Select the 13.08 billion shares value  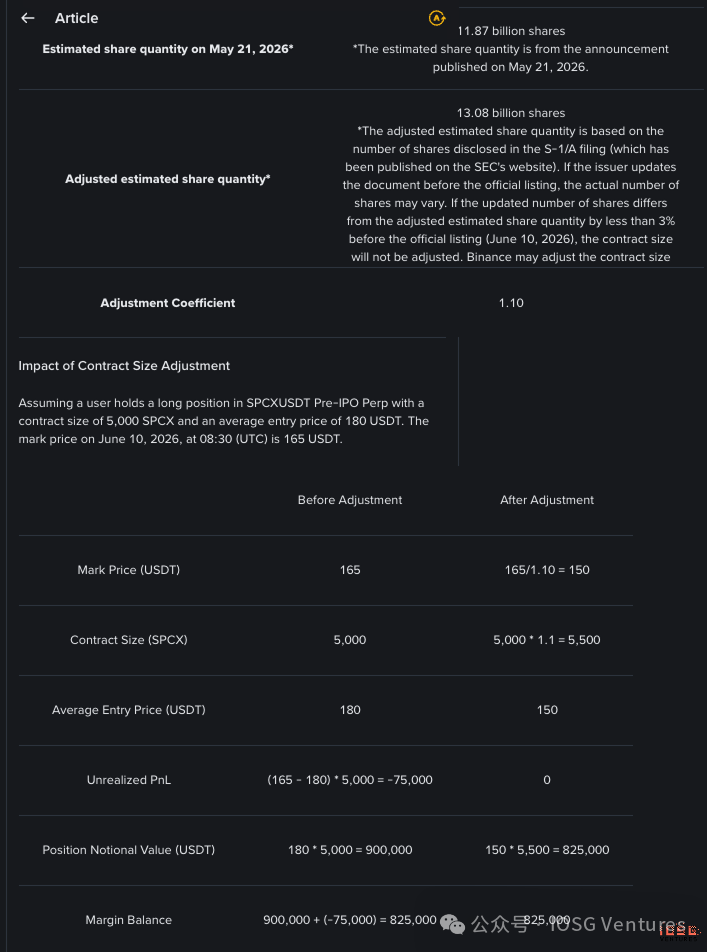click(x=511, y=113)
